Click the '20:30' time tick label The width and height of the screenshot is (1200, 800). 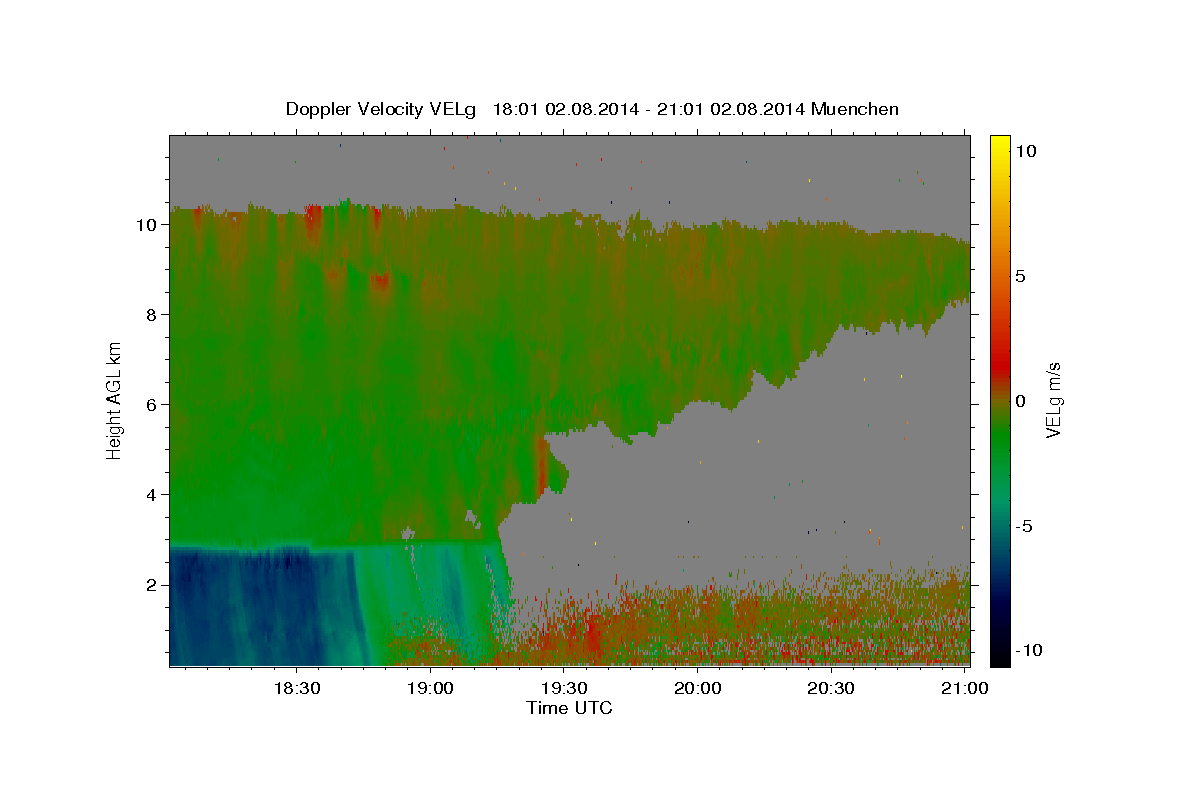click(831, 689)
